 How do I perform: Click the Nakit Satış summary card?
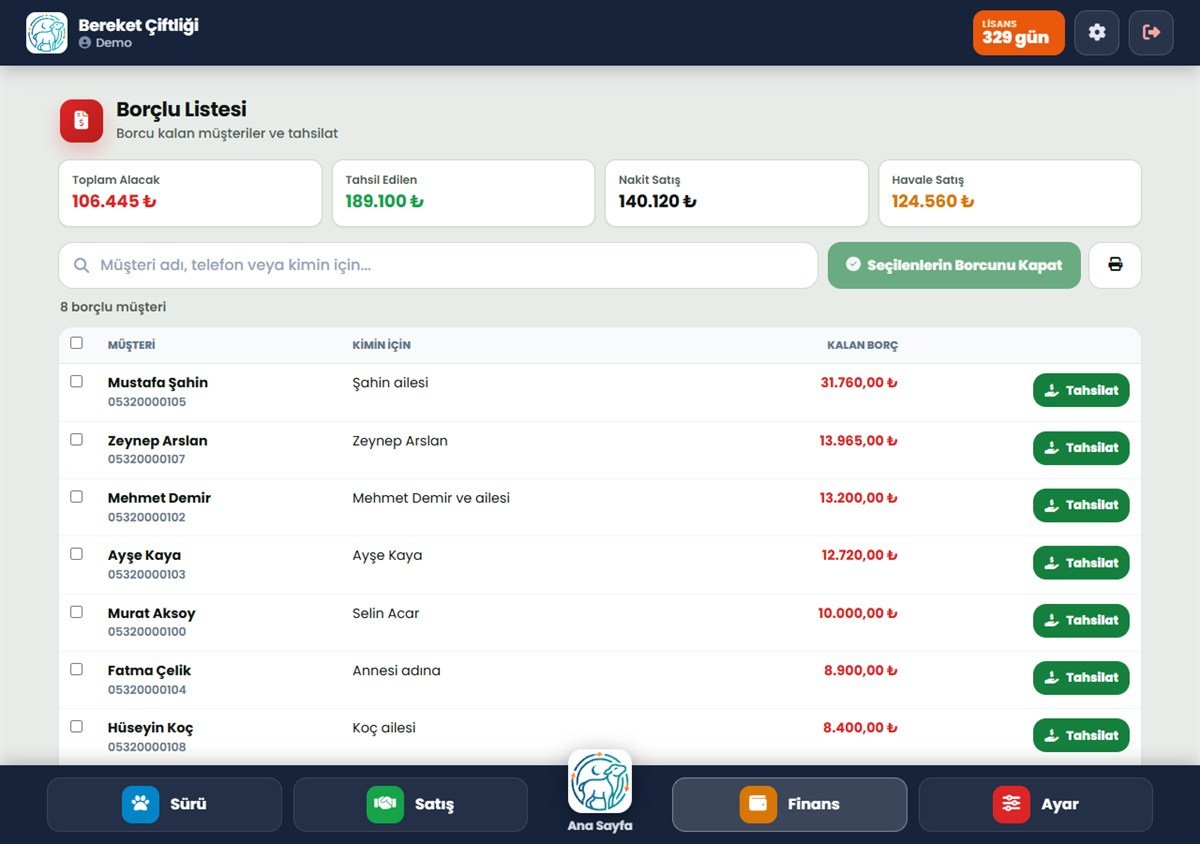737,193
